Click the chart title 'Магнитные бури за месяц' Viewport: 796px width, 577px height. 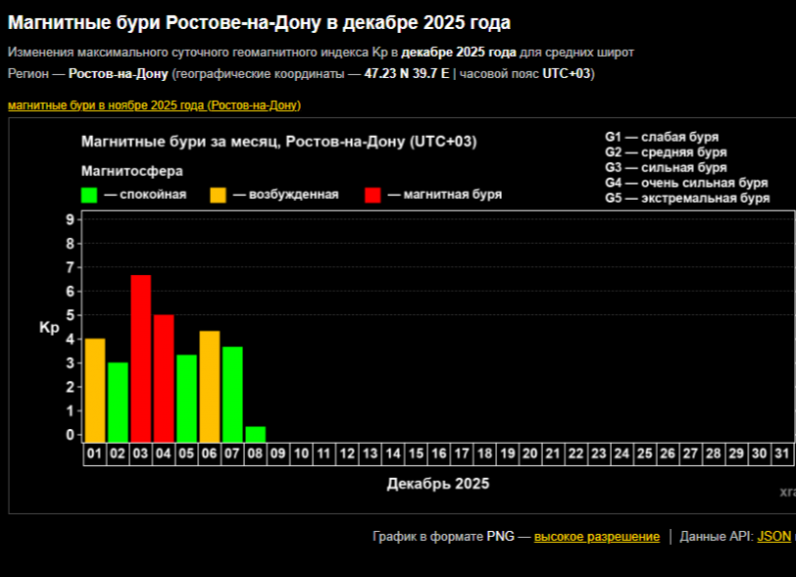click(x=278, y=142)
